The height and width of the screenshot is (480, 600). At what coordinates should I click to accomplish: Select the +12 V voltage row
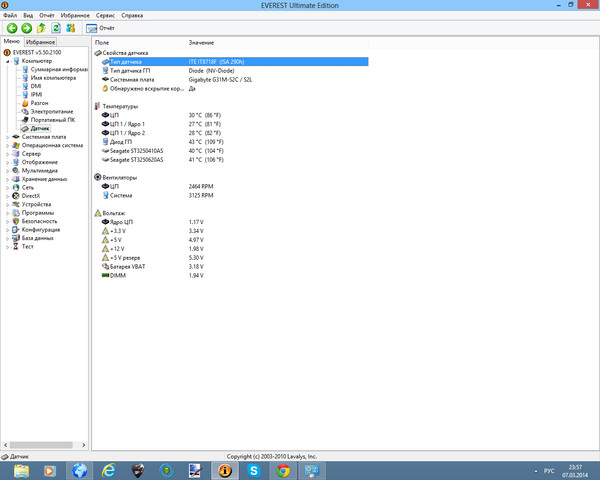coord(235,249)
